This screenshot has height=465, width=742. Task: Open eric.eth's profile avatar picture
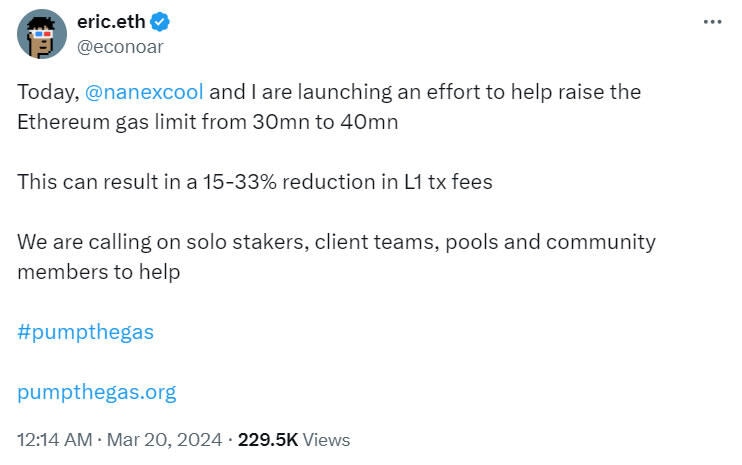[x=42, y=34]
